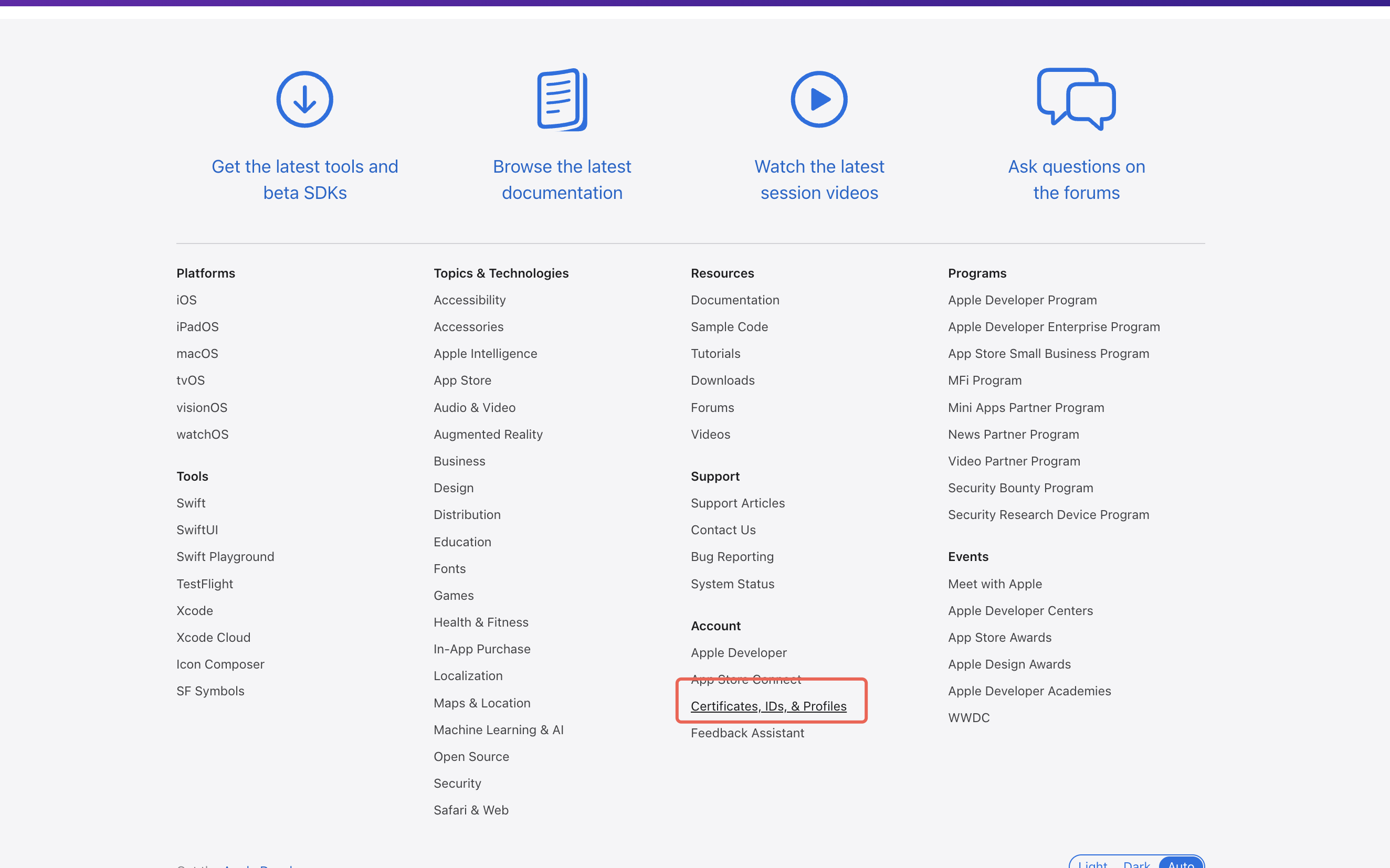Go to Watch the latest session videos
The image size is (1390, 868).
click(819, 179)
